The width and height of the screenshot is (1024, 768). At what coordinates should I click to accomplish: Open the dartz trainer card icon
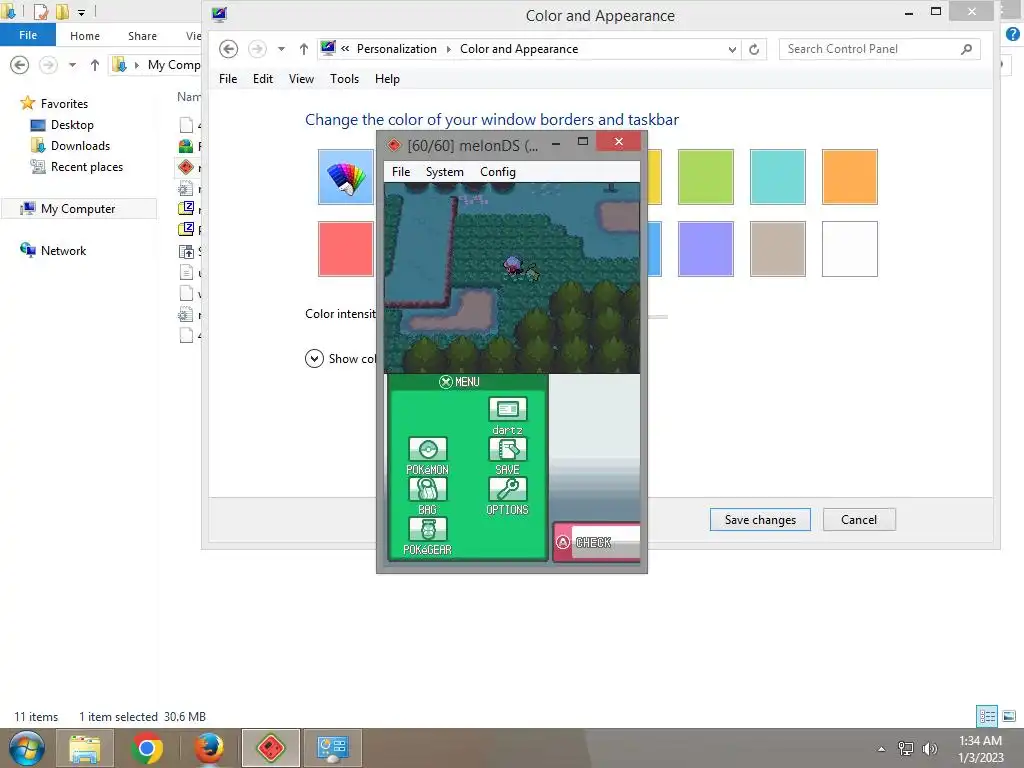tap(507, 409)
